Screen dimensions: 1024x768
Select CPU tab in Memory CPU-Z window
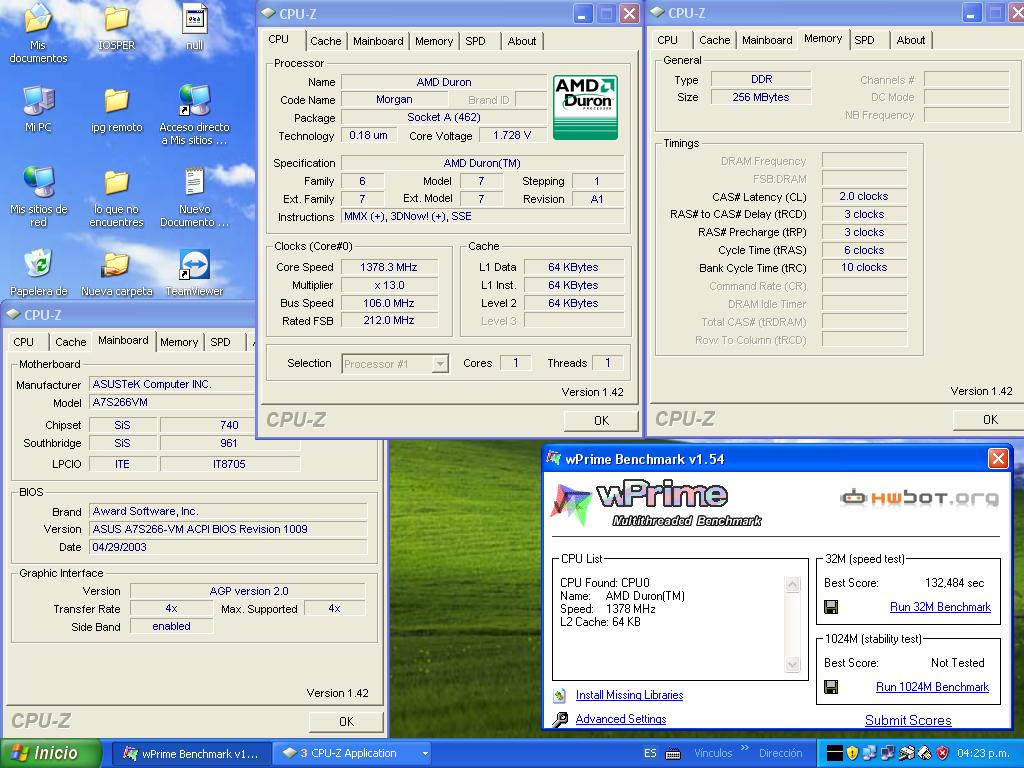pos(667,40)
